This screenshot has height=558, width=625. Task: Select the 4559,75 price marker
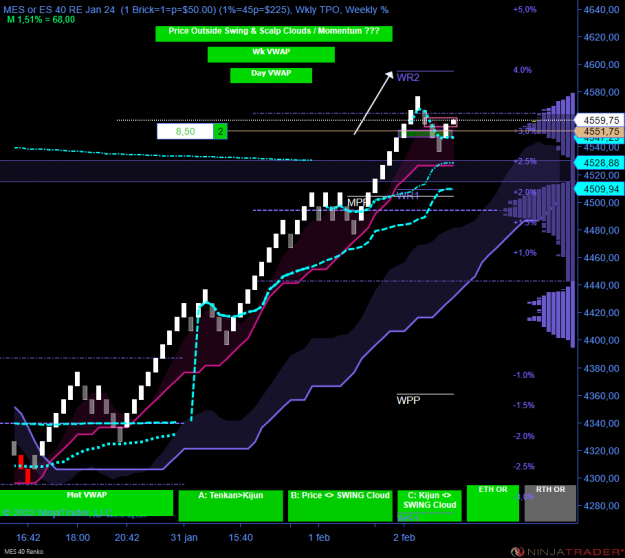pos(599,120)
